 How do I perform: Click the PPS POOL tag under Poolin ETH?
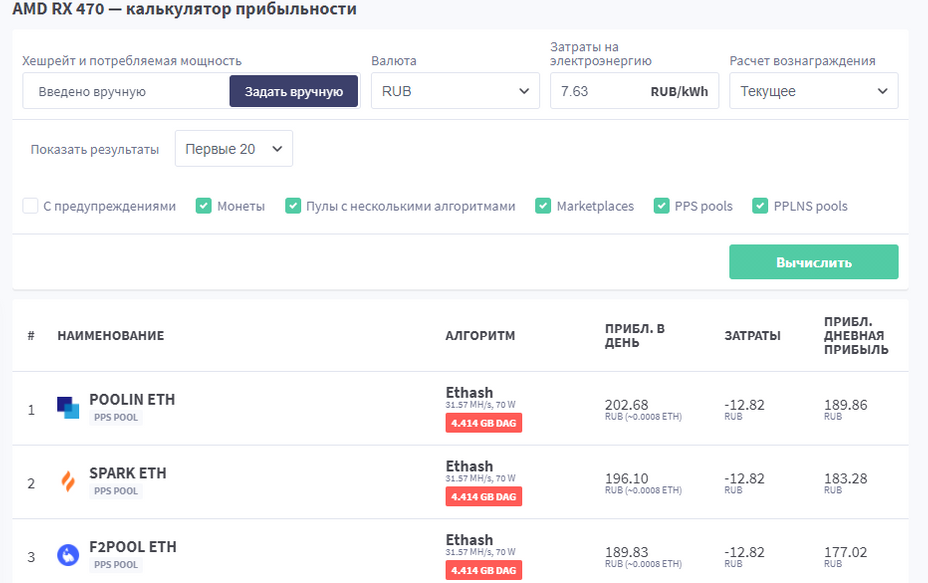point(116,417)
